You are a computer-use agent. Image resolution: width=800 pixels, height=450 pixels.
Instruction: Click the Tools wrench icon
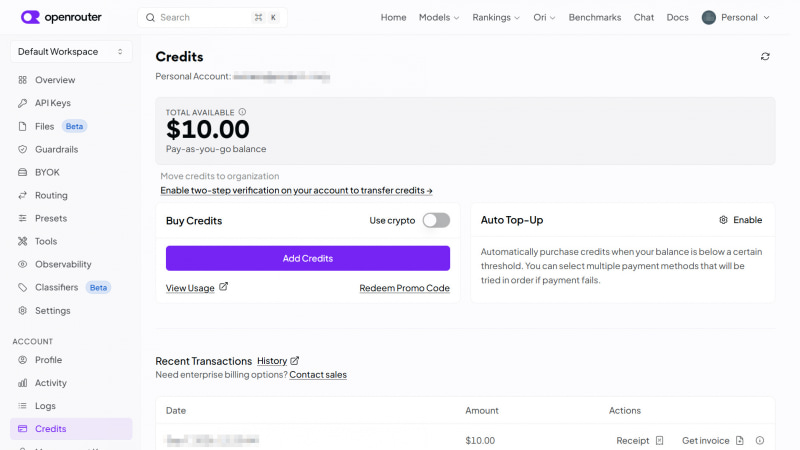[22, 241]
